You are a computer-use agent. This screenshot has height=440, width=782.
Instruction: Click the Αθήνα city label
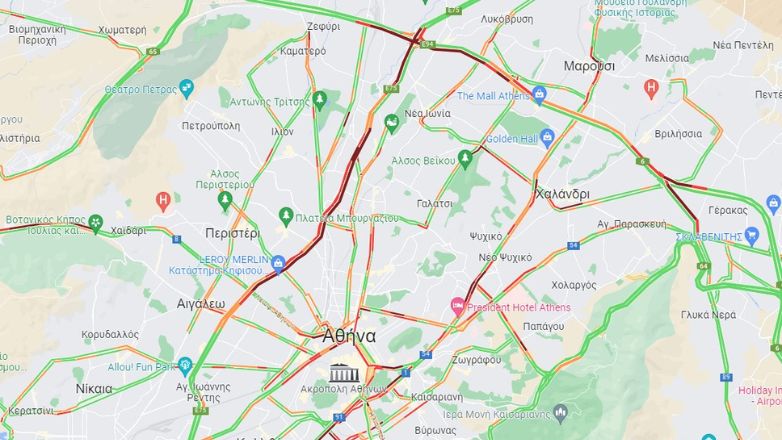(349, 336)
